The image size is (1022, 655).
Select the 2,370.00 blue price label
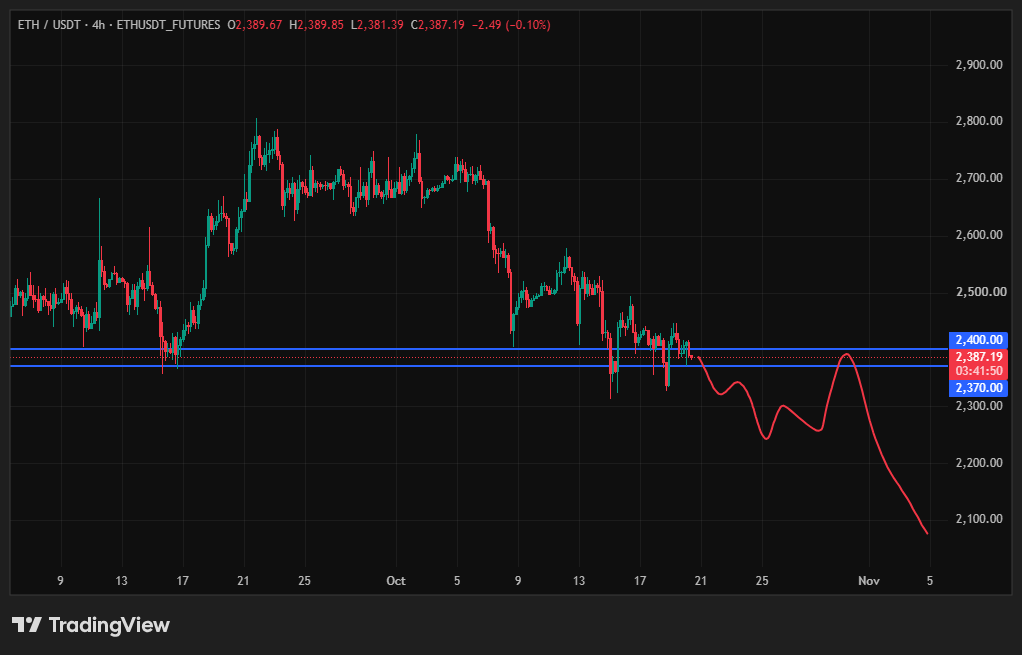point(978,388)
